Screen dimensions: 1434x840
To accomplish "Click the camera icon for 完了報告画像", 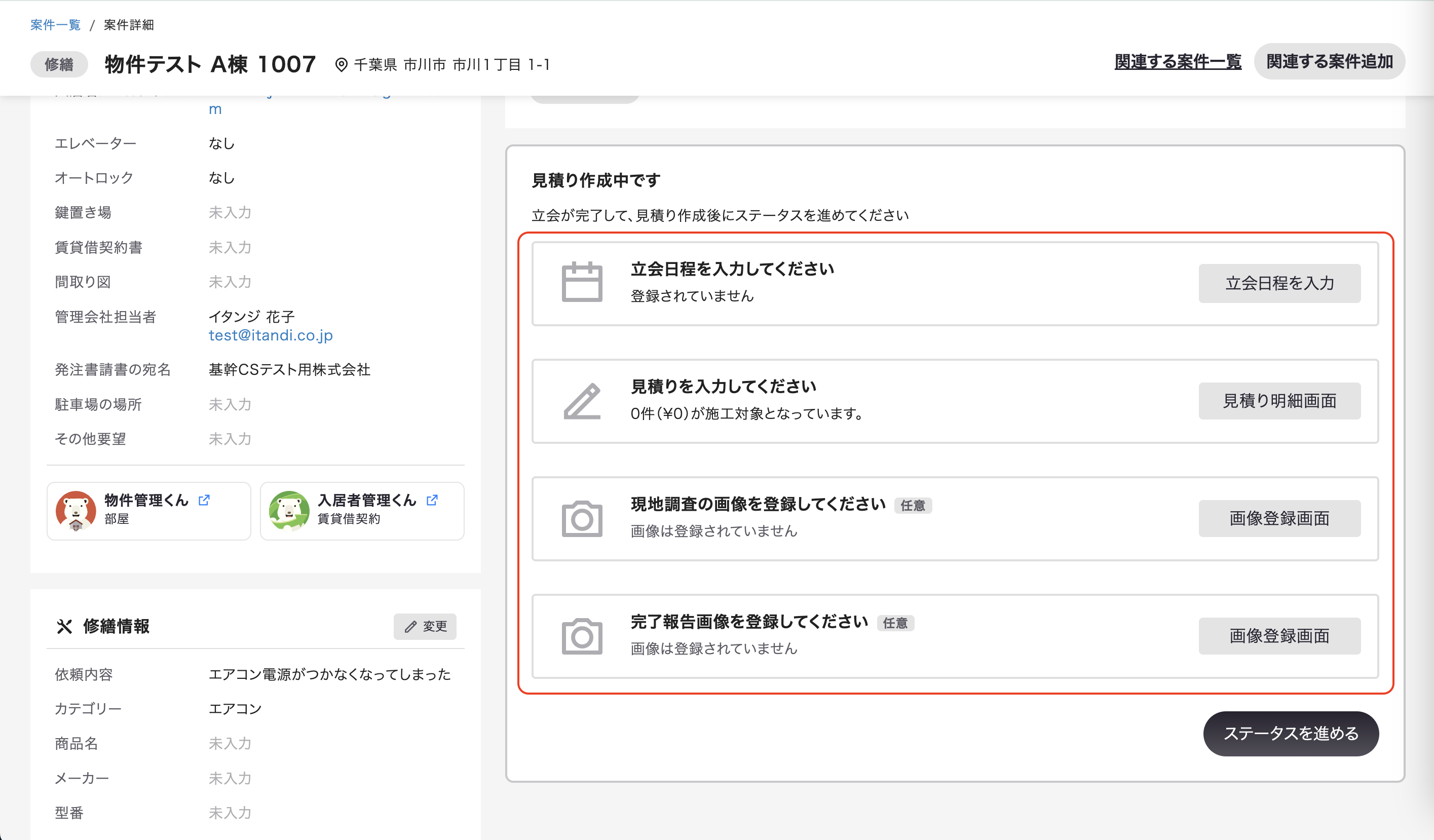I will point(582,636).
